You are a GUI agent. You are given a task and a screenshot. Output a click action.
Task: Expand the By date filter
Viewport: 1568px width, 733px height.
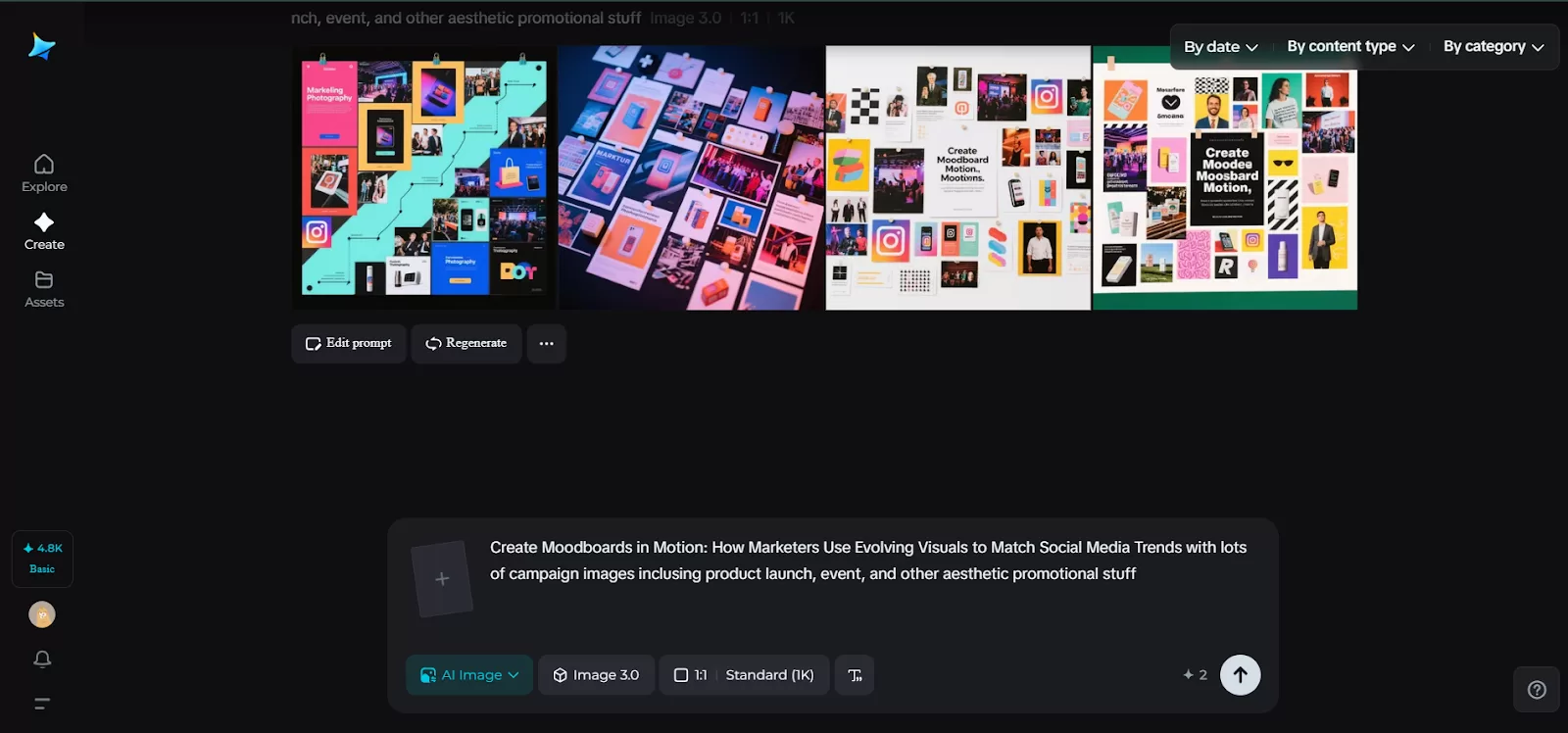(x=1220, y=47)
